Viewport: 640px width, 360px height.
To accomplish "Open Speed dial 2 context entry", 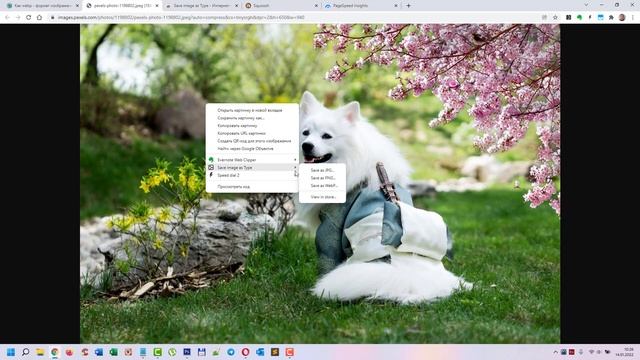I will [252, 176].
